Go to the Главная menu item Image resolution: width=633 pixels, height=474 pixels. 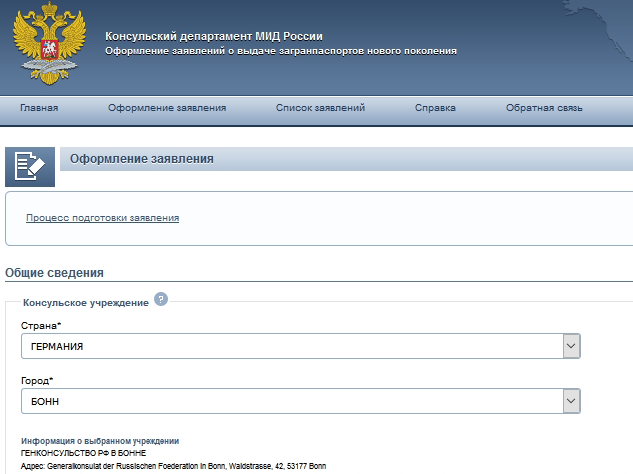[39, 108]
